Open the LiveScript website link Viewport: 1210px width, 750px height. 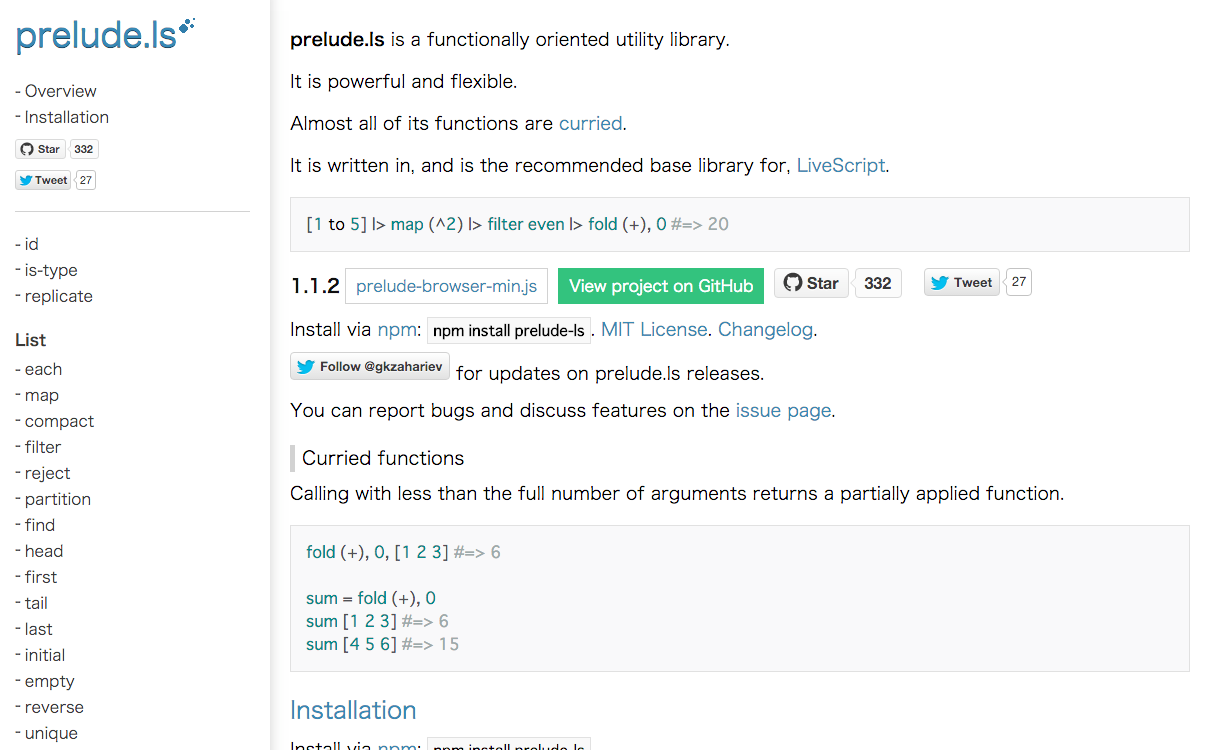click(x=841, y=165)
